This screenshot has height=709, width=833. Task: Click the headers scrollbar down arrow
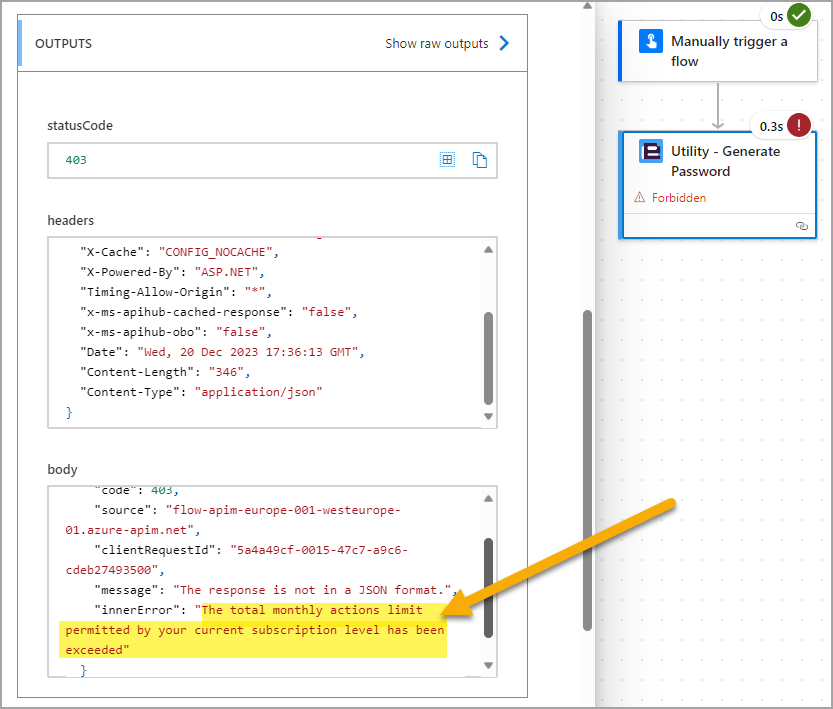click(x=488, y=416)
